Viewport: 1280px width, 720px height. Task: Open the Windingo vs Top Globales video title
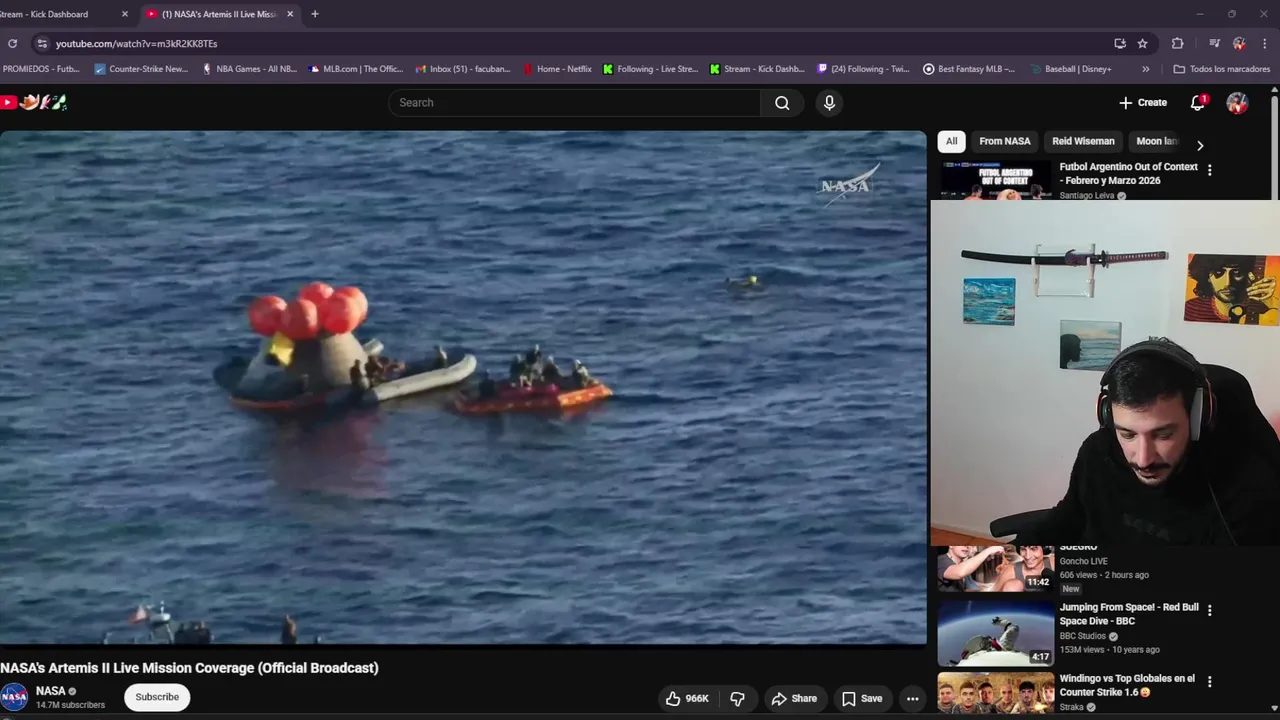(1127, 685)
